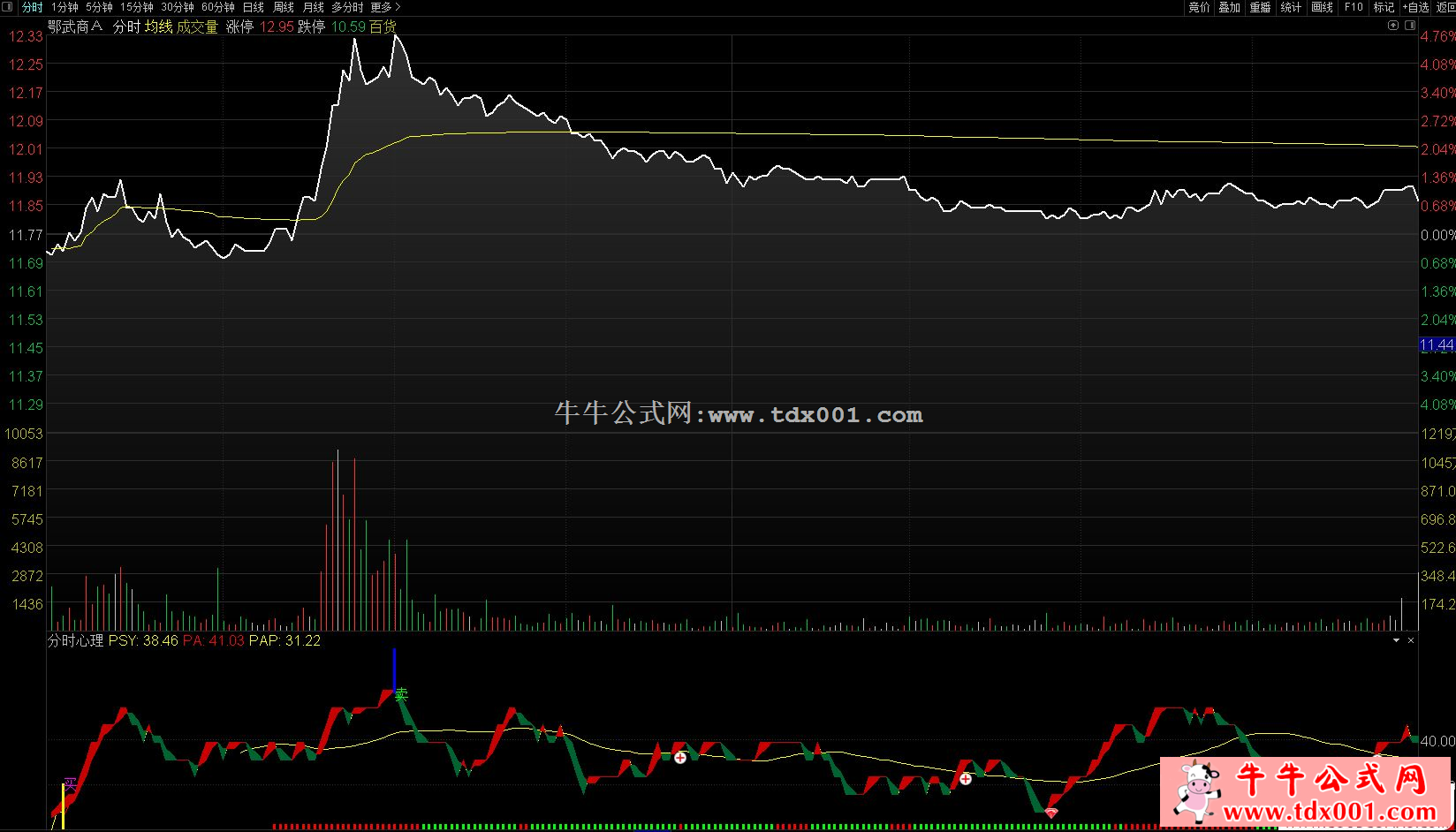Add stock using +自选 button
Image resolution: width=1456 pixels, height=832 pixels.
pos(1415,7)
